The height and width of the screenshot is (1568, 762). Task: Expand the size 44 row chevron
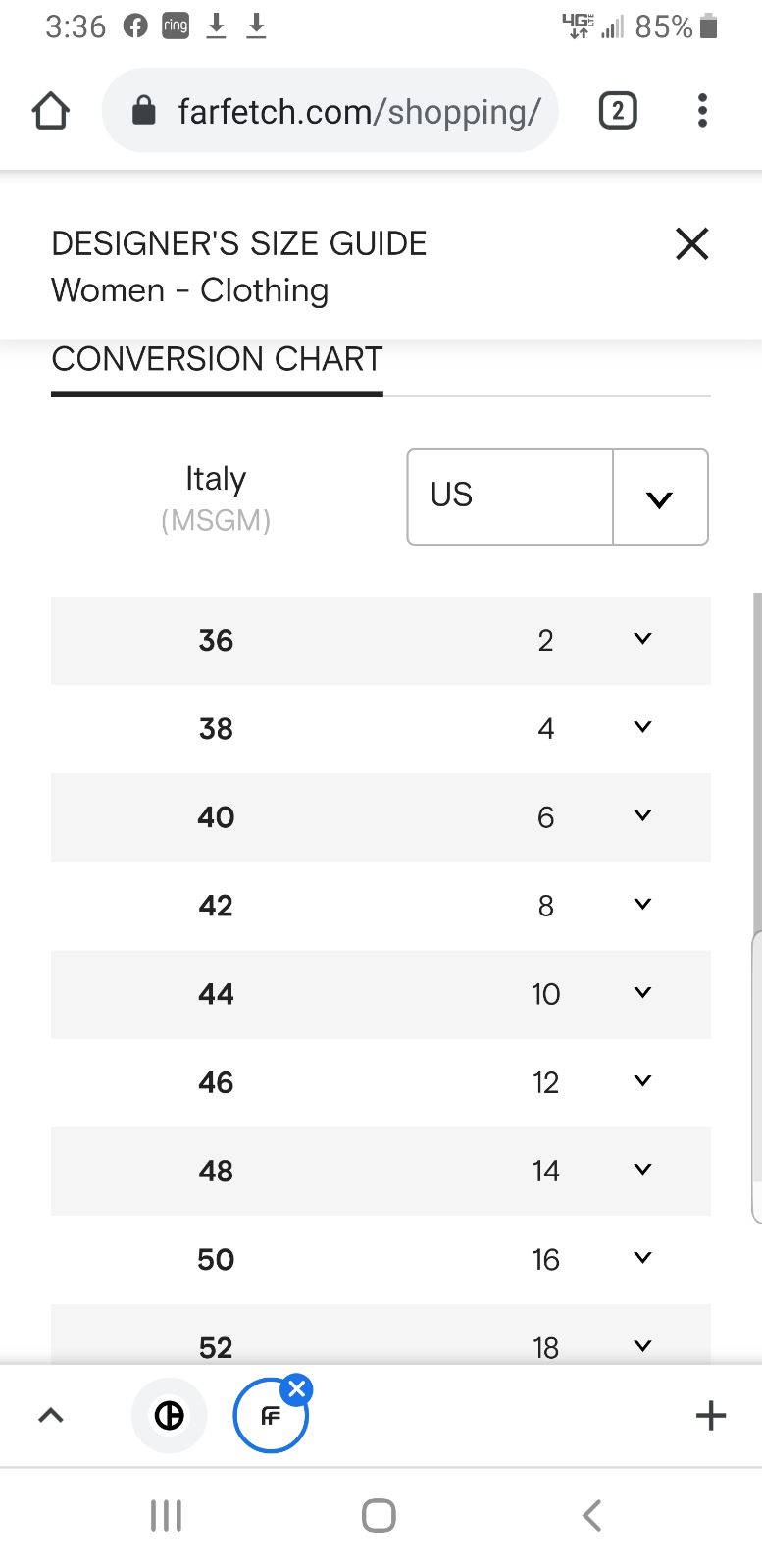(x=642, y=992)
